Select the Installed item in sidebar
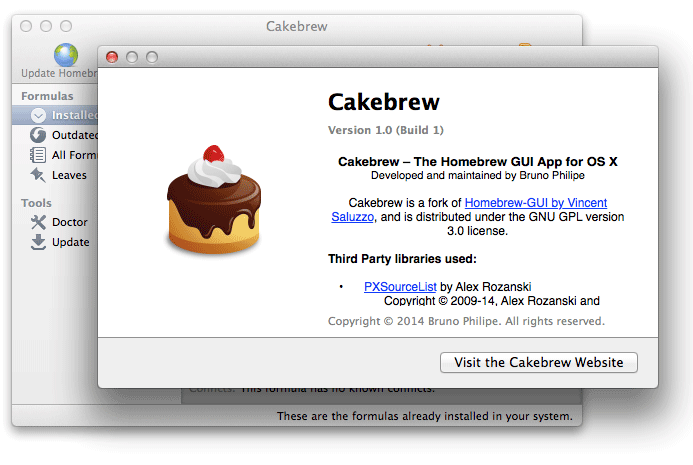This screenshot has height=465, width=693. (x=54, y=115)
